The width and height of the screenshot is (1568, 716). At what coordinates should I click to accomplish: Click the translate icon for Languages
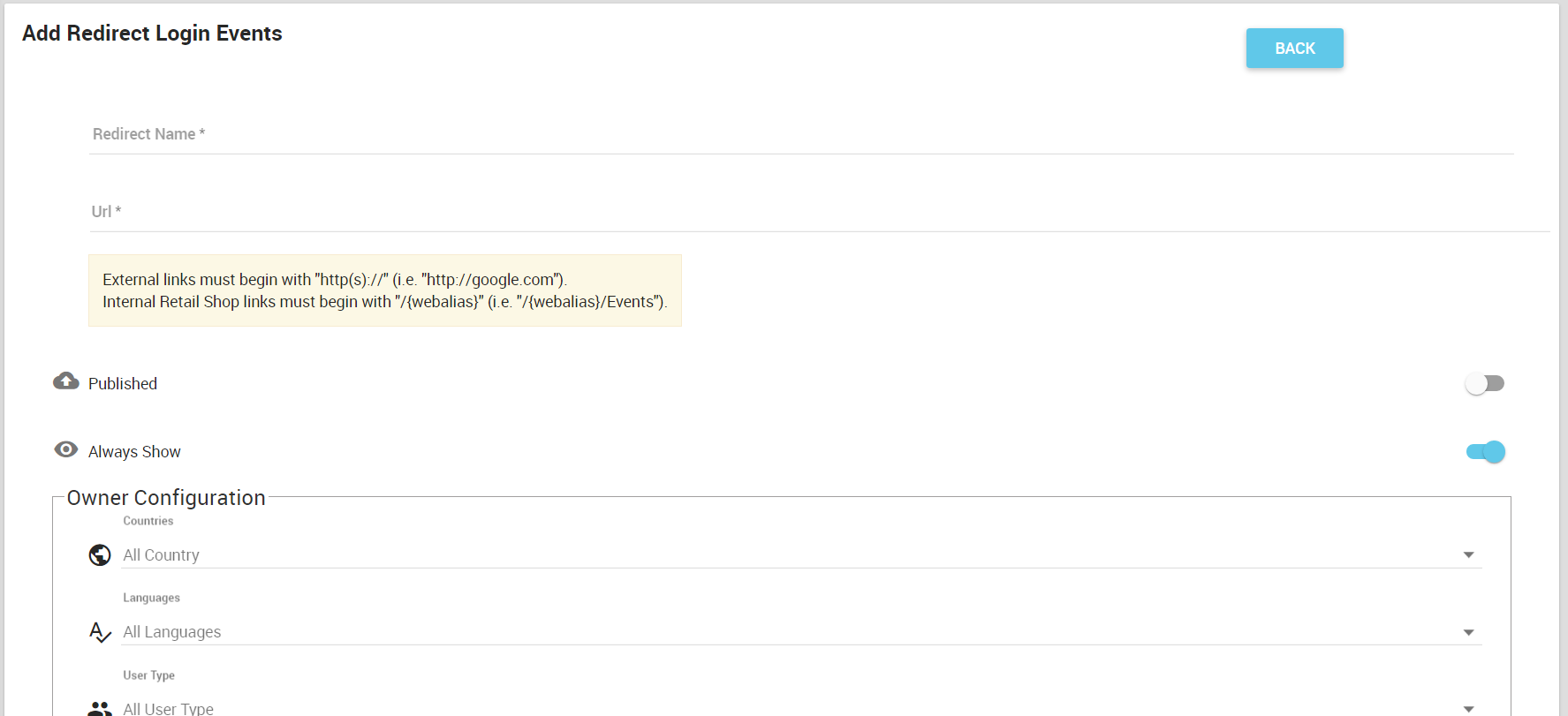100,632
